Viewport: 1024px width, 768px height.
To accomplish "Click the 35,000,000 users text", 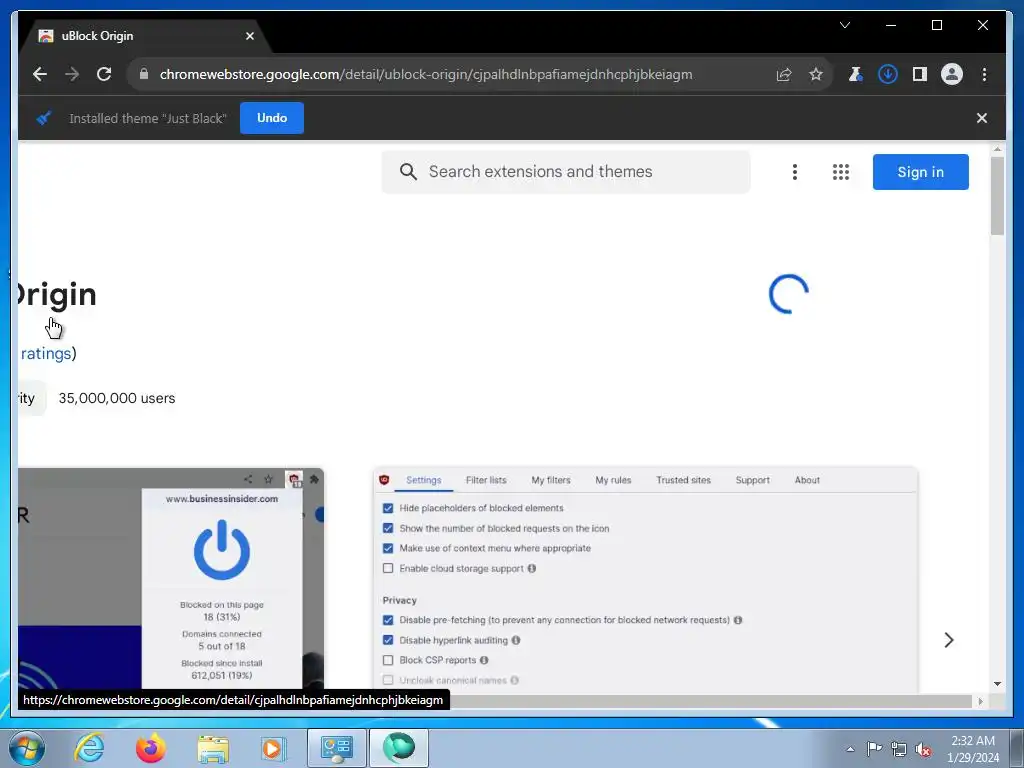I will (117, 398).
